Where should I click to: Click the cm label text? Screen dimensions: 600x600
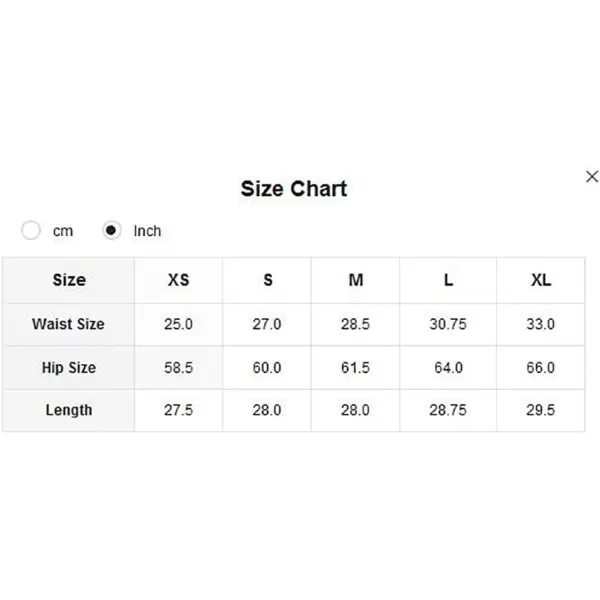63,231
